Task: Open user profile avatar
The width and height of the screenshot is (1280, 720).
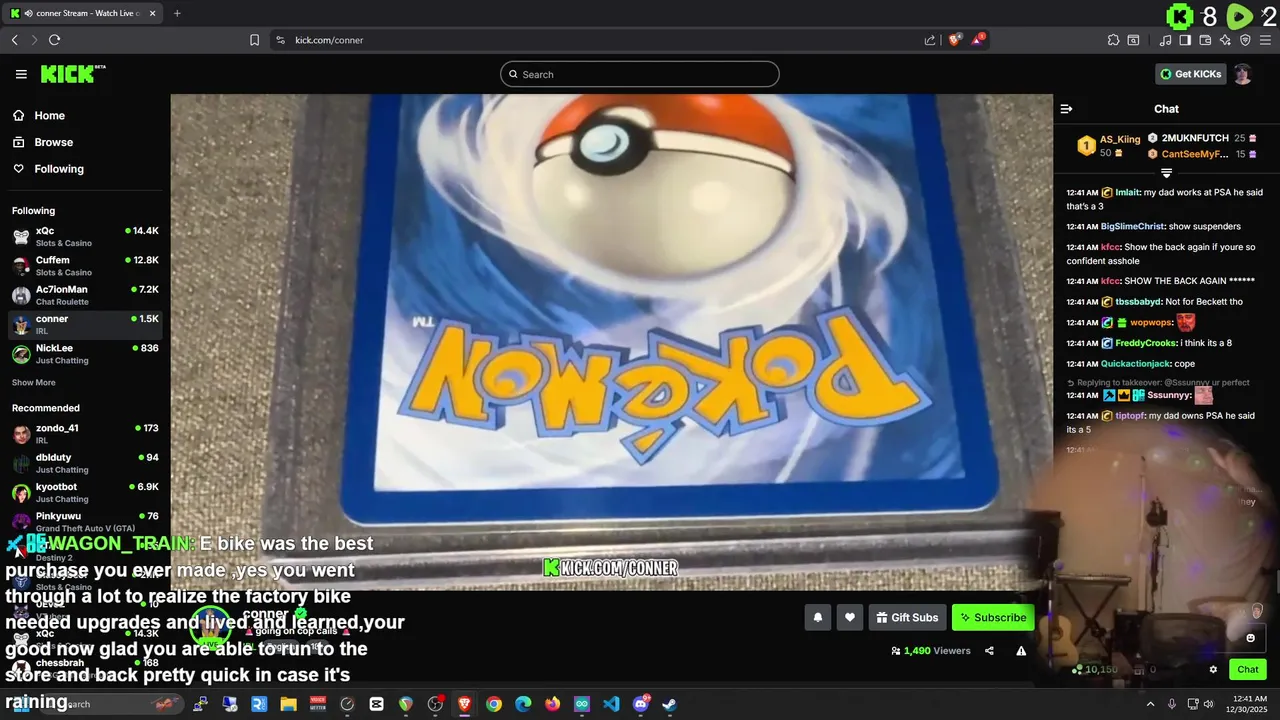Action: point(1242,74)
